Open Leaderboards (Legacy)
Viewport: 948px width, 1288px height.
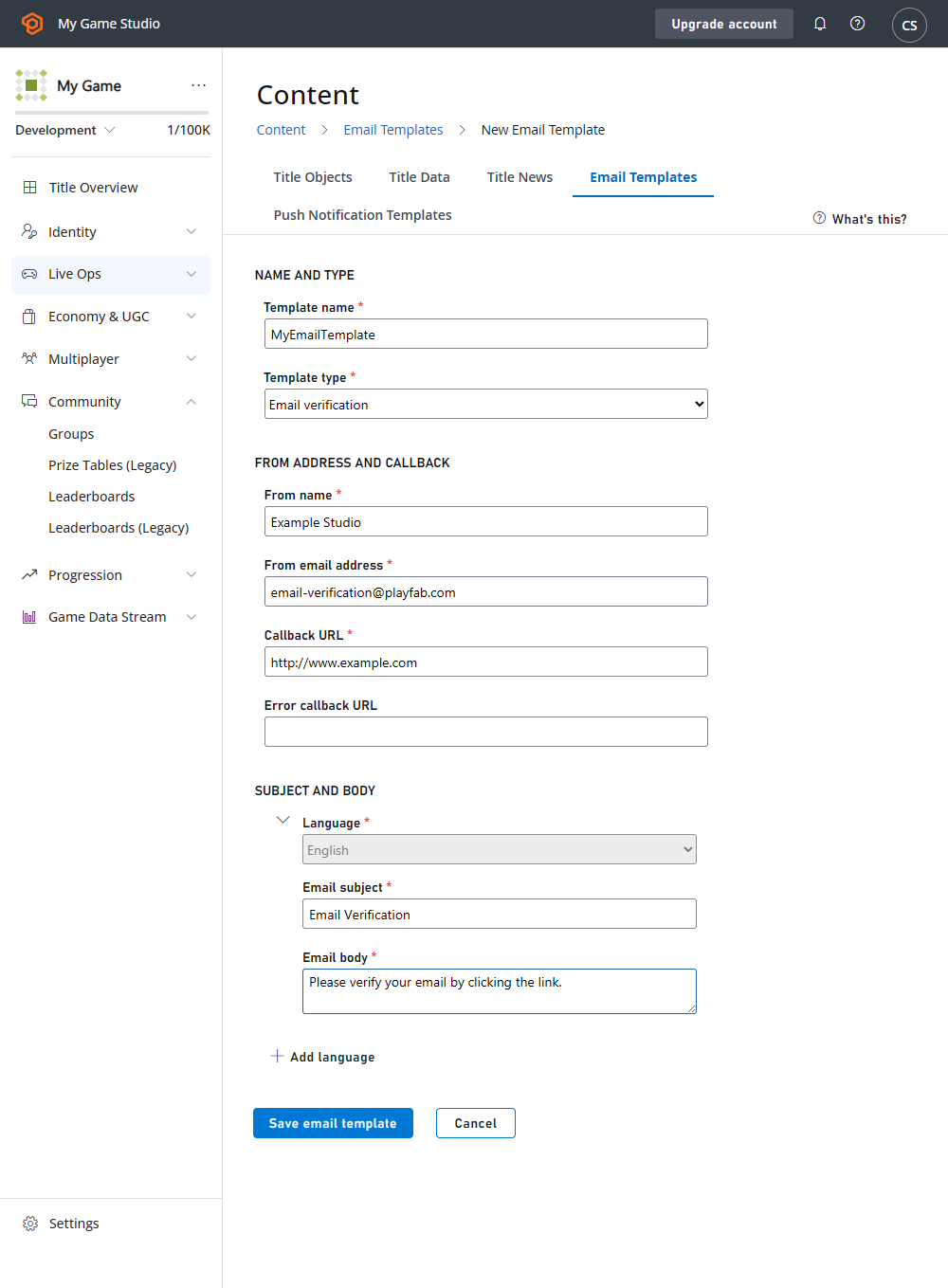click(x=118, y=528)
